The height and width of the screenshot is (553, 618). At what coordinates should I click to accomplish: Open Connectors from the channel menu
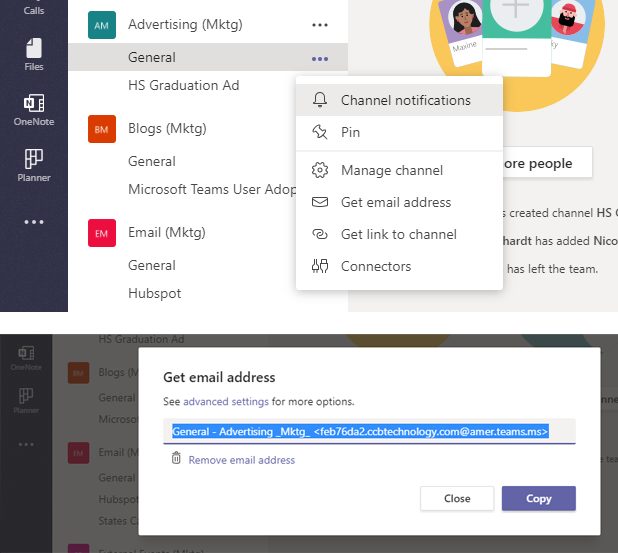pyautogui.click(x=399, y=266)
